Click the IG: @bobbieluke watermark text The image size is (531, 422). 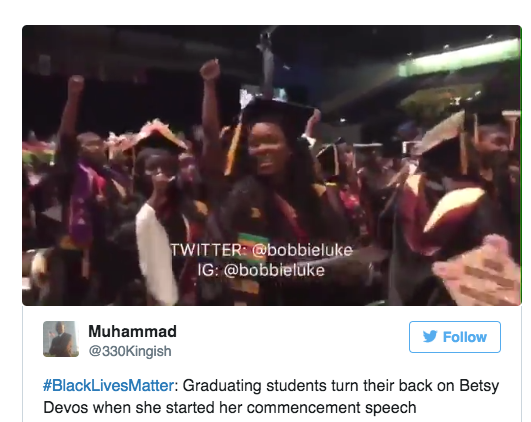pyautogui.click(x=261, y=270)
